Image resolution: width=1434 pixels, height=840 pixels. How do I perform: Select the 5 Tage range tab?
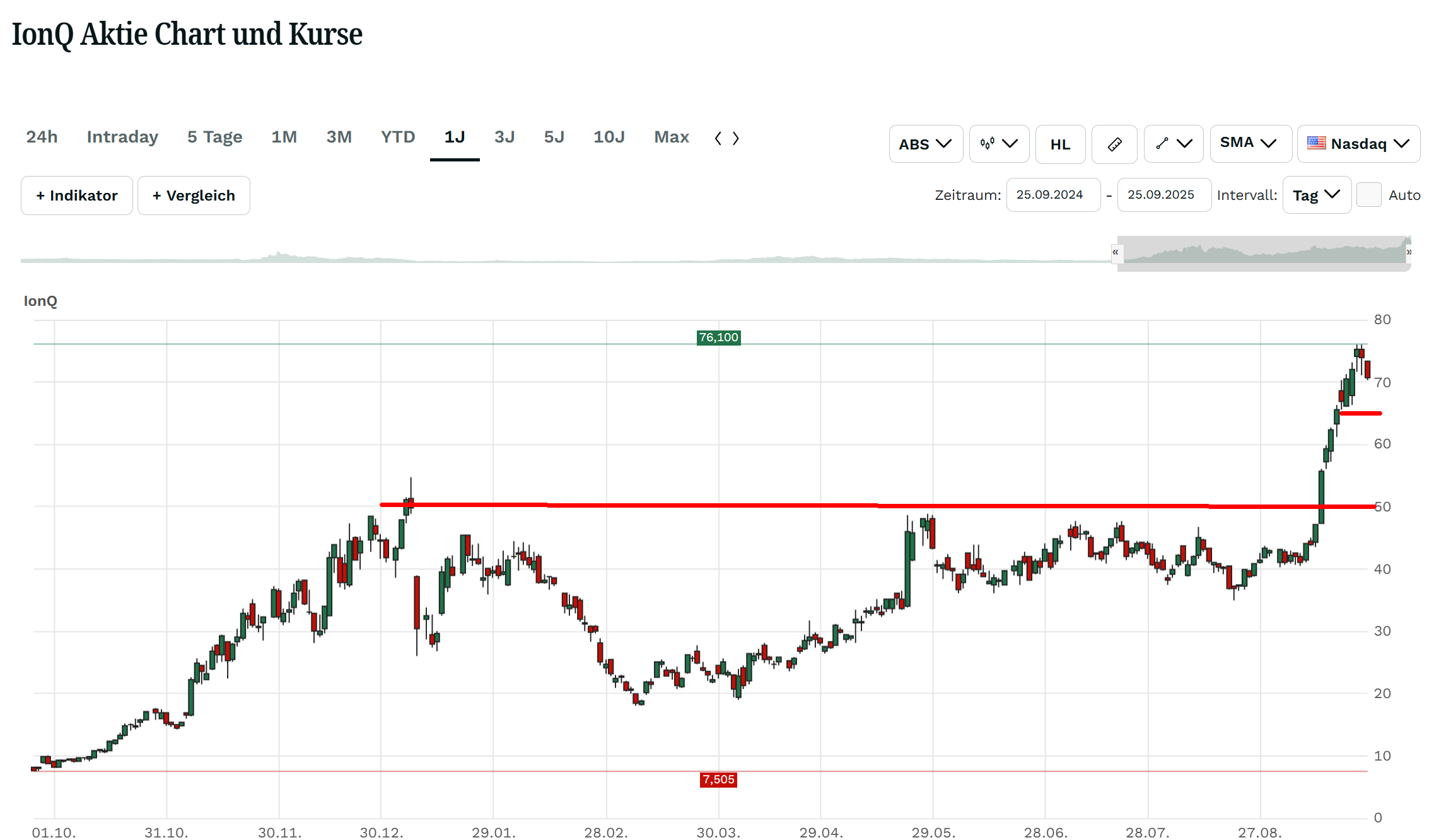coord(214,137)
